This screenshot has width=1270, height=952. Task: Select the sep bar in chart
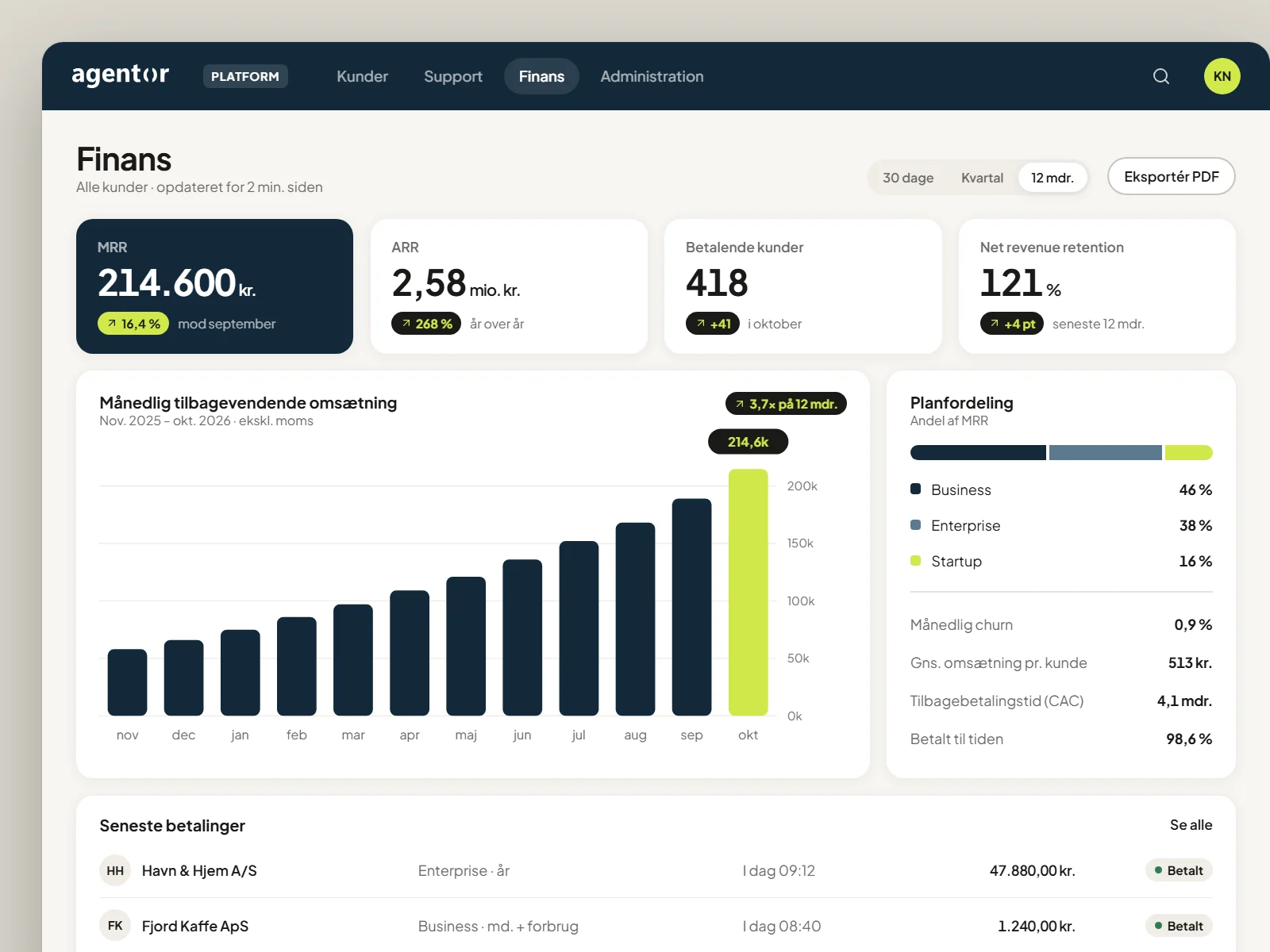[691, 607]
